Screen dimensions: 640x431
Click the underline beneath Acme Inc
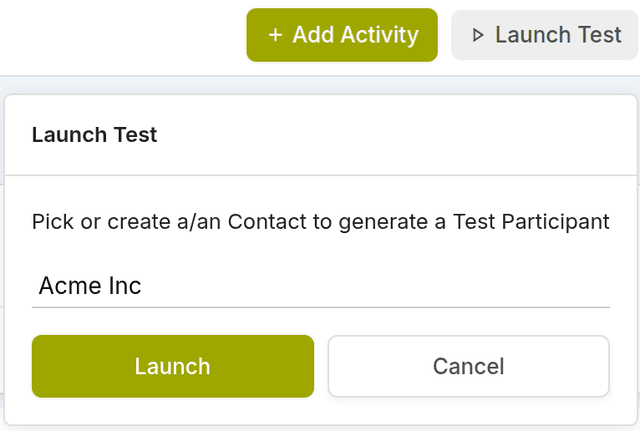point(320,307)
